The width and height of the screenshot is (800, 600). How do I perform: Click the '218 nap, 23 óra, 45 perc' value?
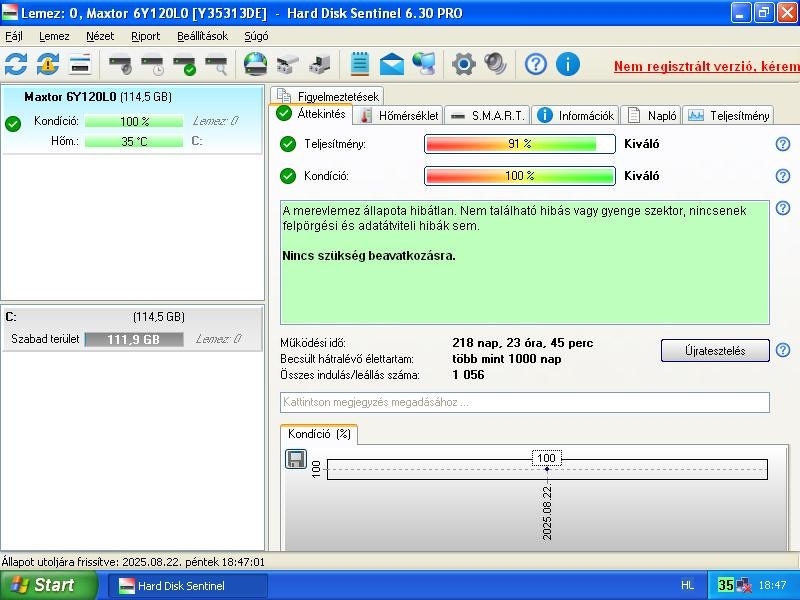pyautogui.click(x=522, y=343)
